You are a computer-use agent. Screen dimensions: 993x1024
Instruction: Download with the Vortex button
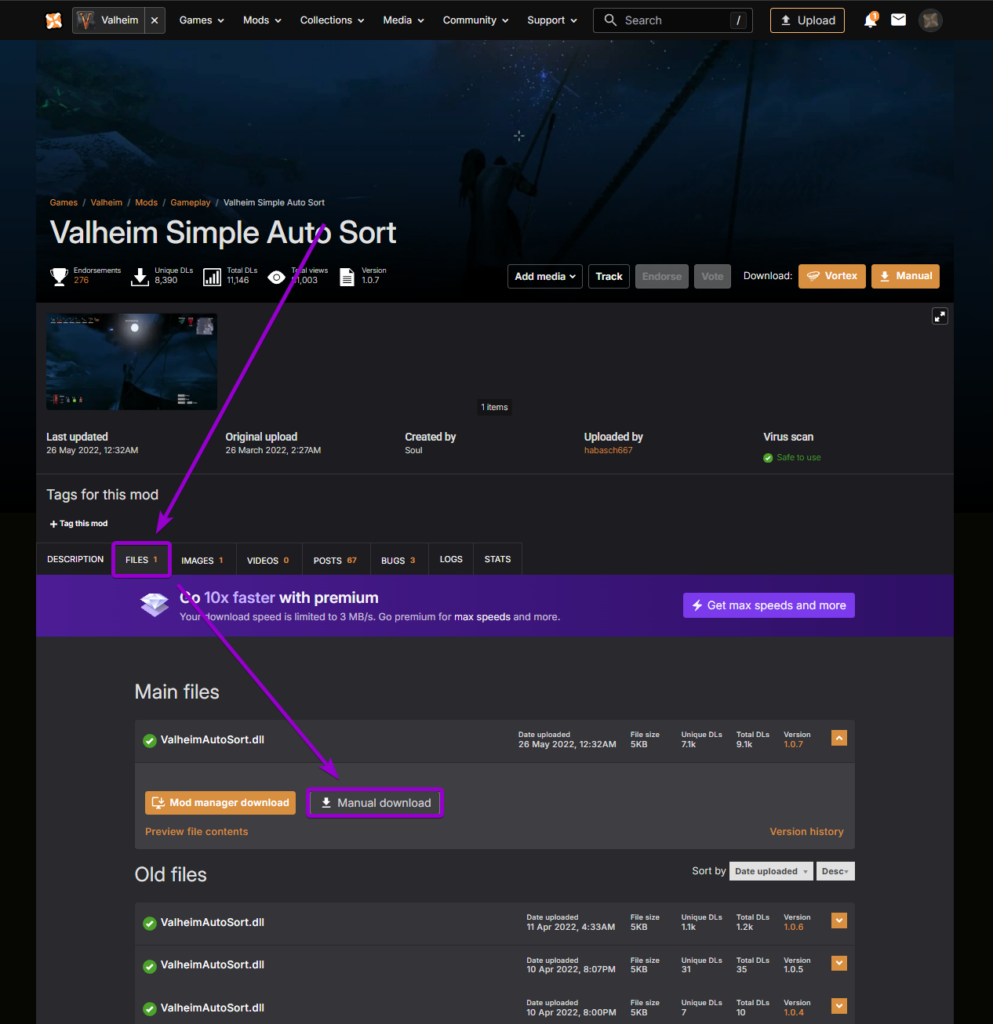tap(832, 276)
